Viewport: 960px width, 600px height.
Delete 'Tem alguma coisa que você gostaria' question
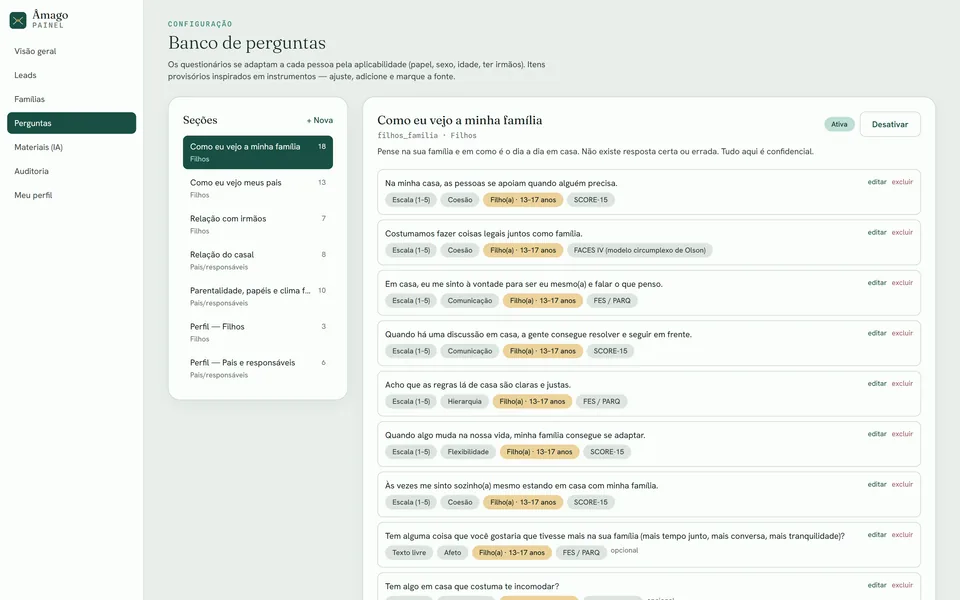(902, 534)
